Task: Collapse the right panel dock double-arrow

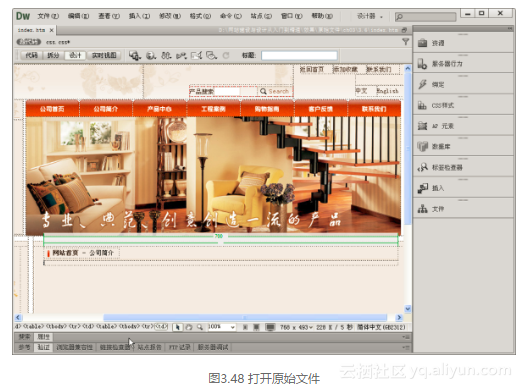Action: pyautogui.click(x=510, y=29)
